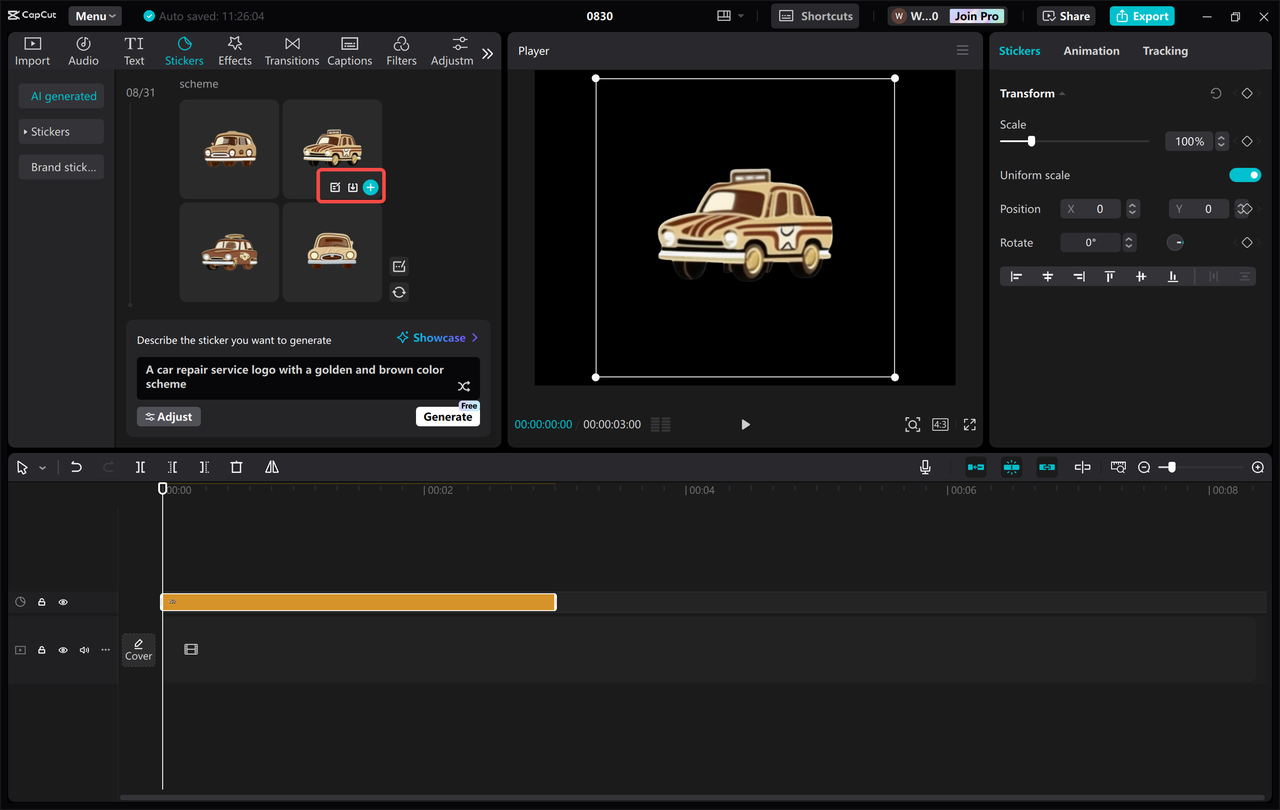1280x810 pixels.
Task: Click the Generate button for AI stickers
Action: (447, 416)
